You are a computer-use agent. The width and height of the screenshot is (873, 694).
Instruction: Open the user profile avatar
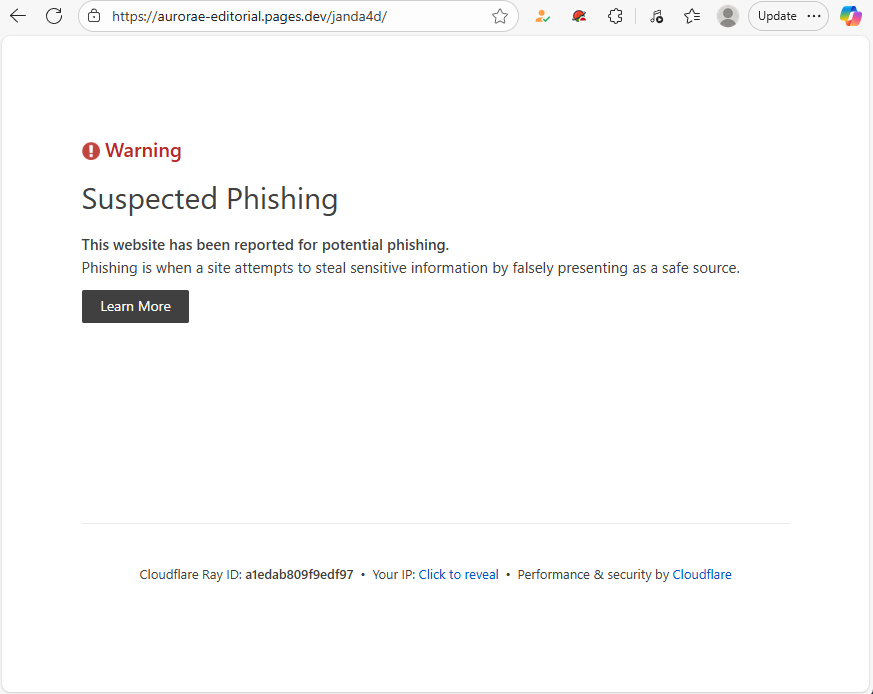(728, 16)
